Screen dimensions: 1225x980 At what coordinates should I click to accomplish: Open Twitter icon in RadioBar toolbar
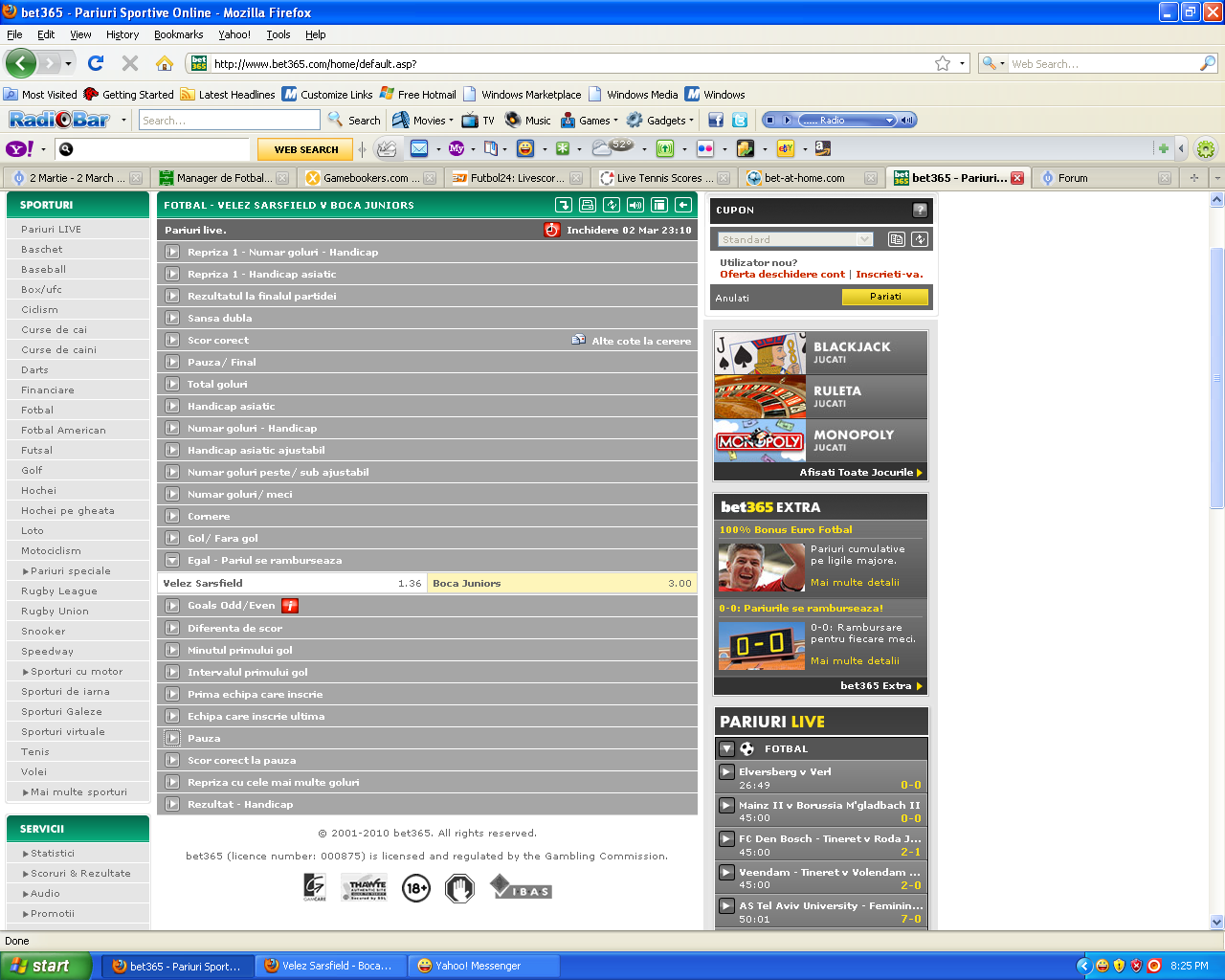pos(740,120)
